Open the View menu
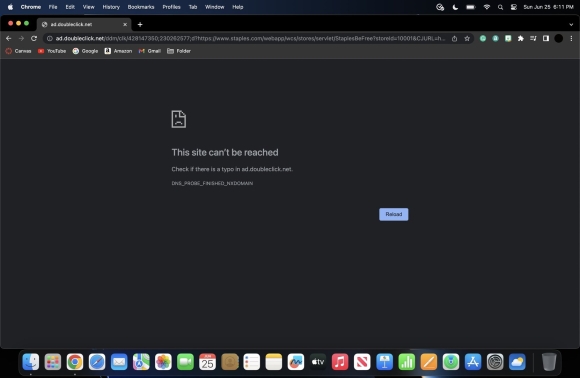The height and width of the screenshot is (378, 580). click(x=88, y=7)
